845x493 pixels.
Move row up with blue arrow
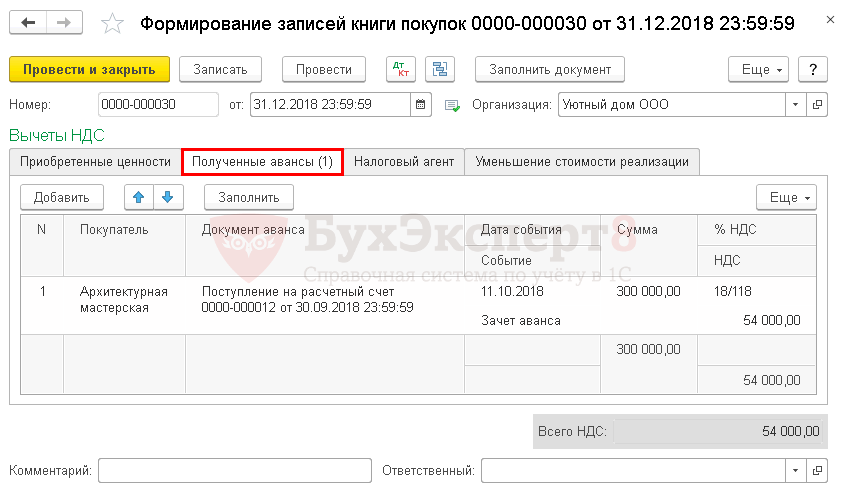tap(139, 197)
